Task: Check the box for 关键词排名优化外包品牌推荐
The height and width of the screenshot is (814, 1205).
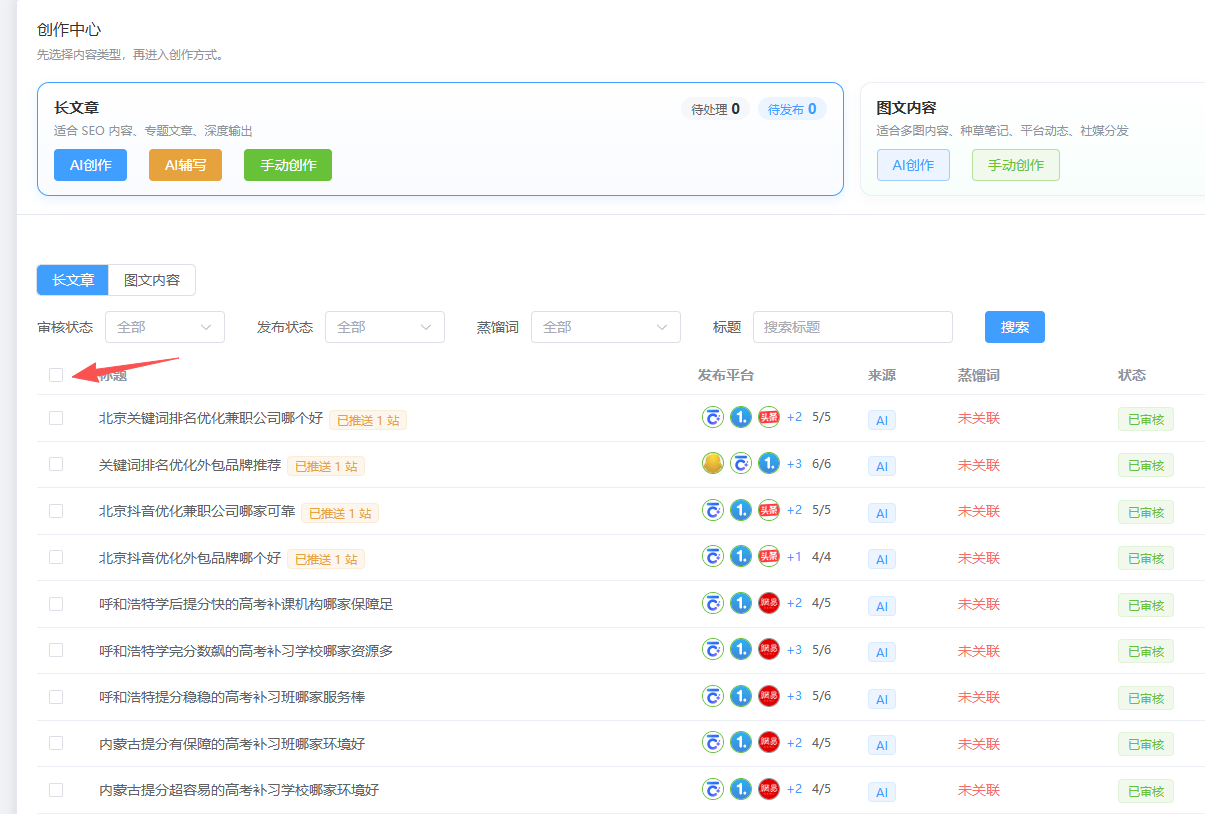Action: coord(56,464)
